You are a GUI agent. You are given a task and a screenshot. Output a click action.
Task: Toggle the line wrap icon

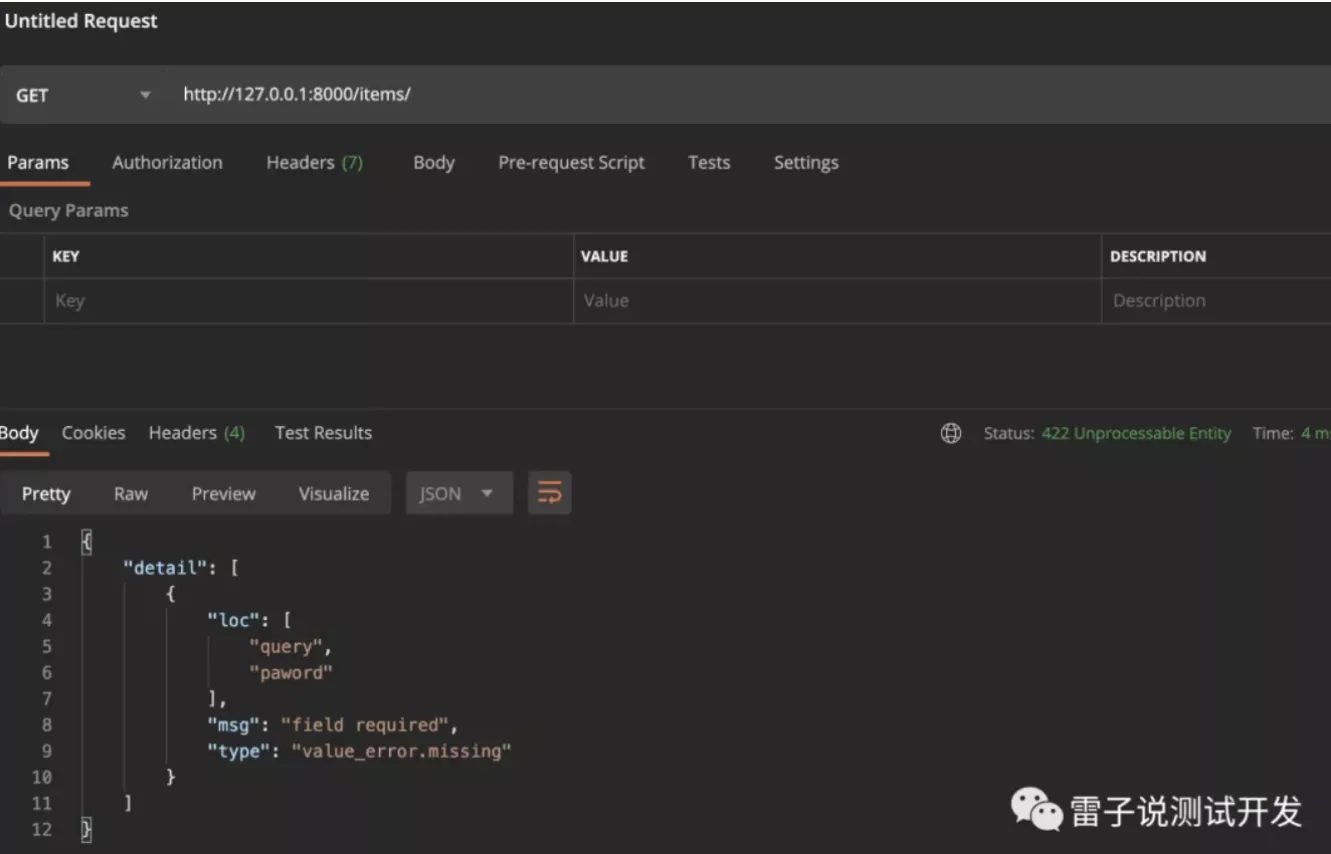pos(550,493)
